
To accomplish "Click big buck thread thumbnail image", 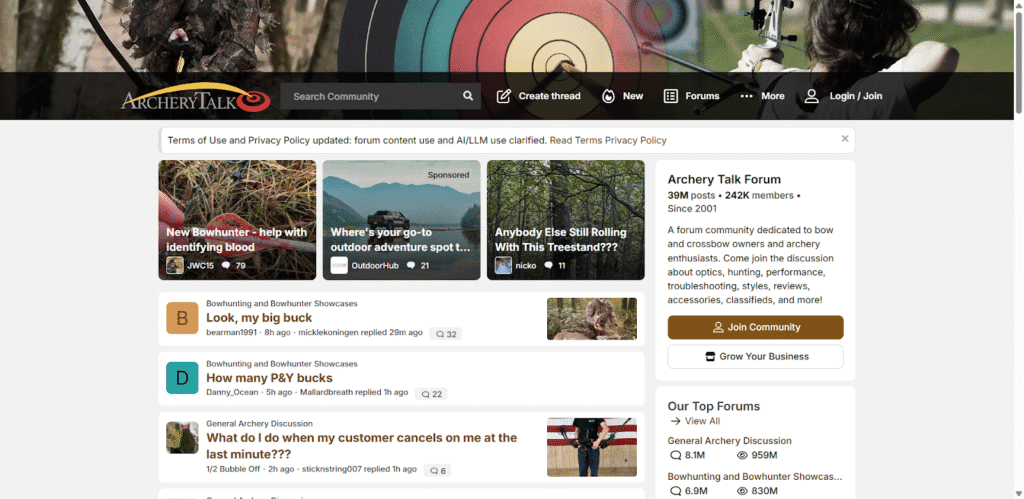I will tap(592, 319).
